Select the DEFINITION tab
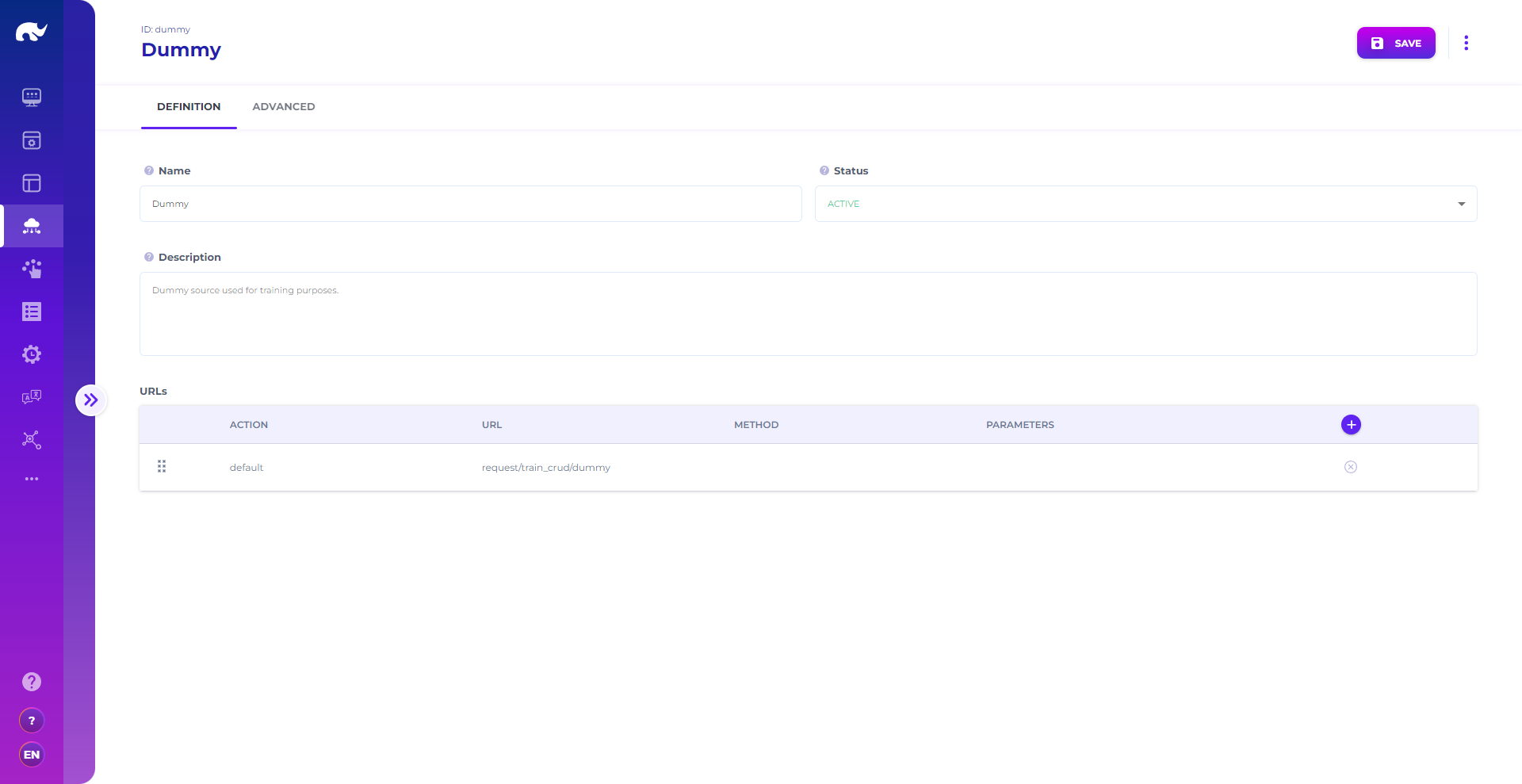This screenshot has height=784, width=1522. click(189, 106)
